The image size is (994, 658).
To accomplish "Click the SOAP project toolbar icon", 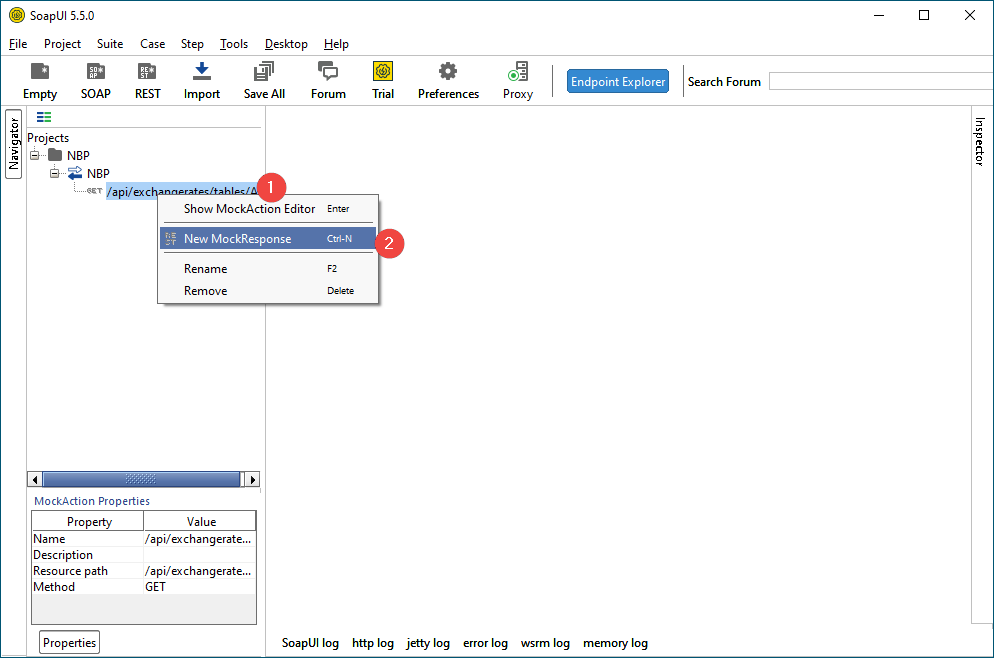I will coord(95,72).
